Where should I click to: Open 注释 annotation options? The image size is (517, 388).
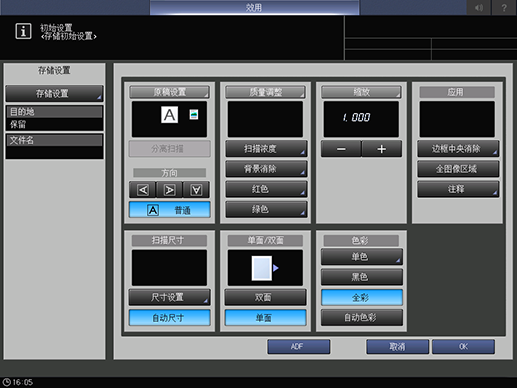click(x=458, y=189)
